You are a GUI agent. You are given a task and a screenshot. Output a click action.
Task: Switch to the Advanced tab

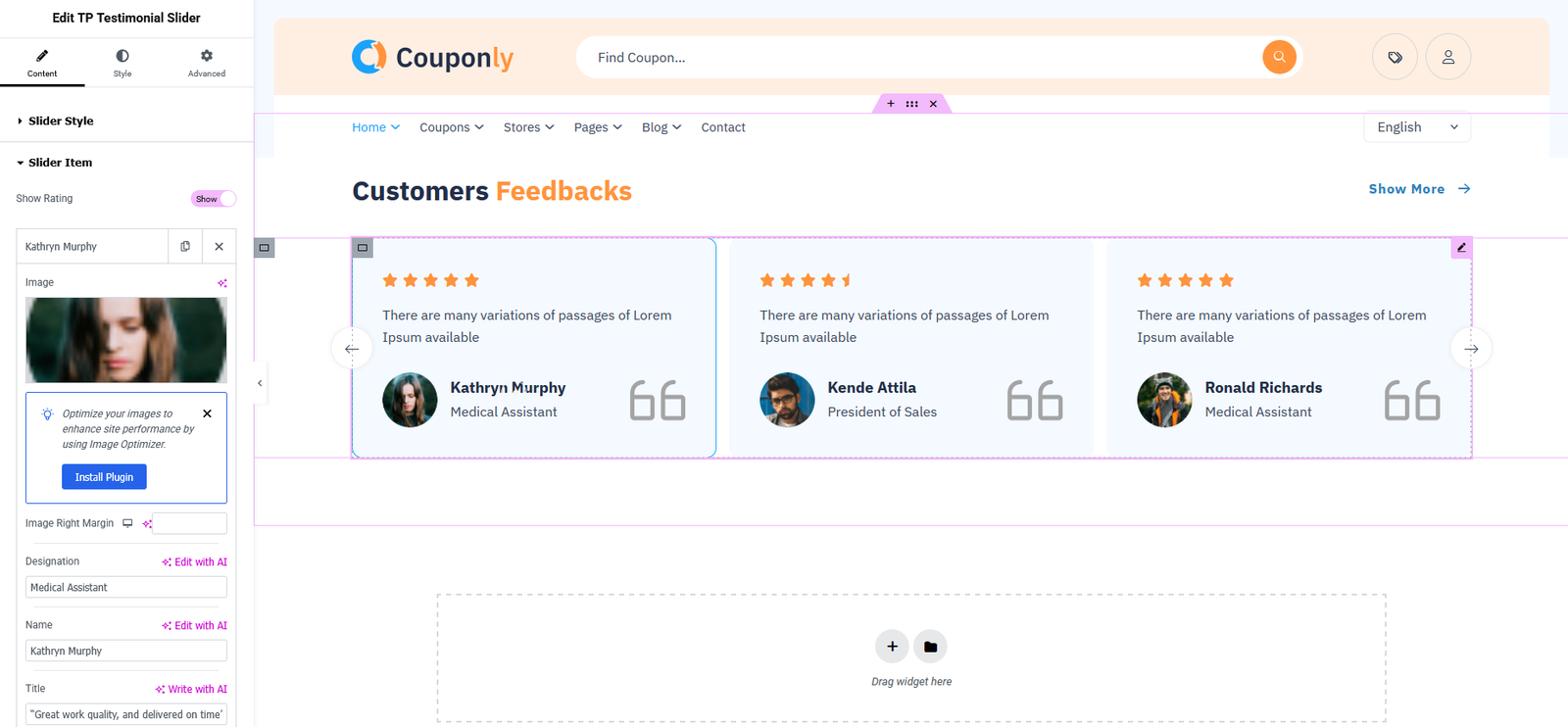(206, 63)
